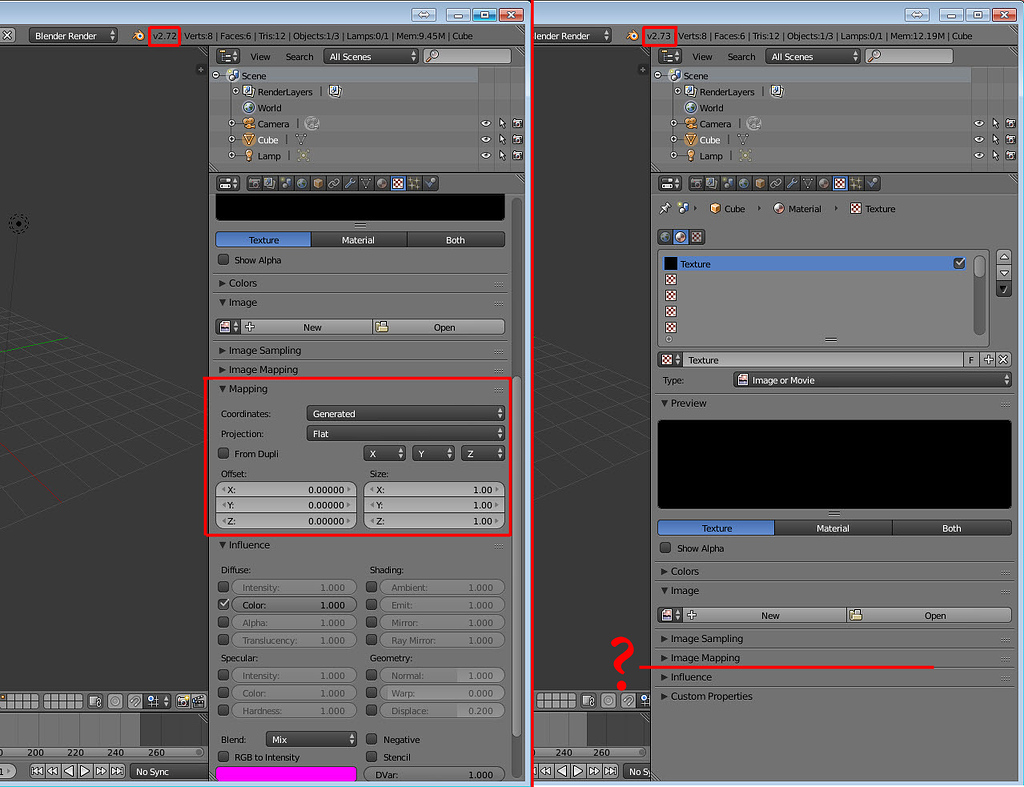Open Material tab in right window
The height and width of the screenshot is (787, 1024).
824,184
